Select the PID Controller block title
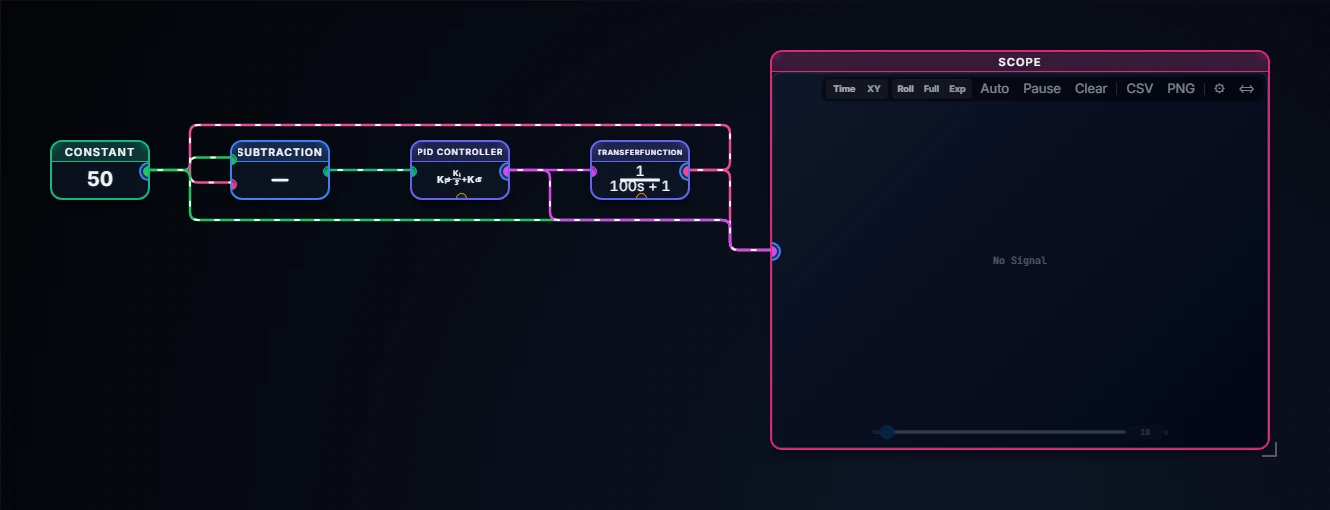 (460, 152)
